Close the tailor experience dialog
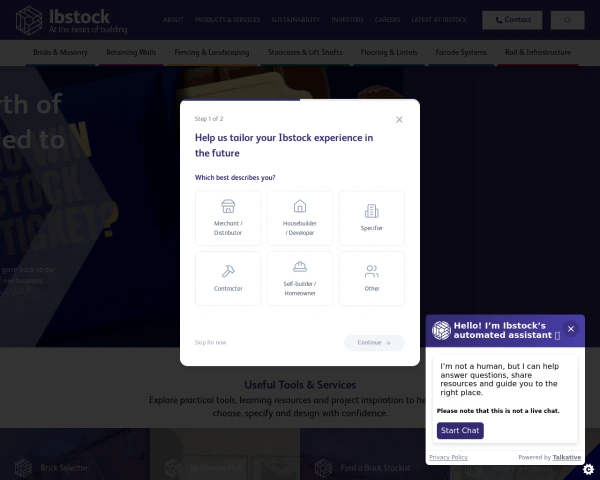The height and width of the screenshot is (480, 600). (399, 119)
